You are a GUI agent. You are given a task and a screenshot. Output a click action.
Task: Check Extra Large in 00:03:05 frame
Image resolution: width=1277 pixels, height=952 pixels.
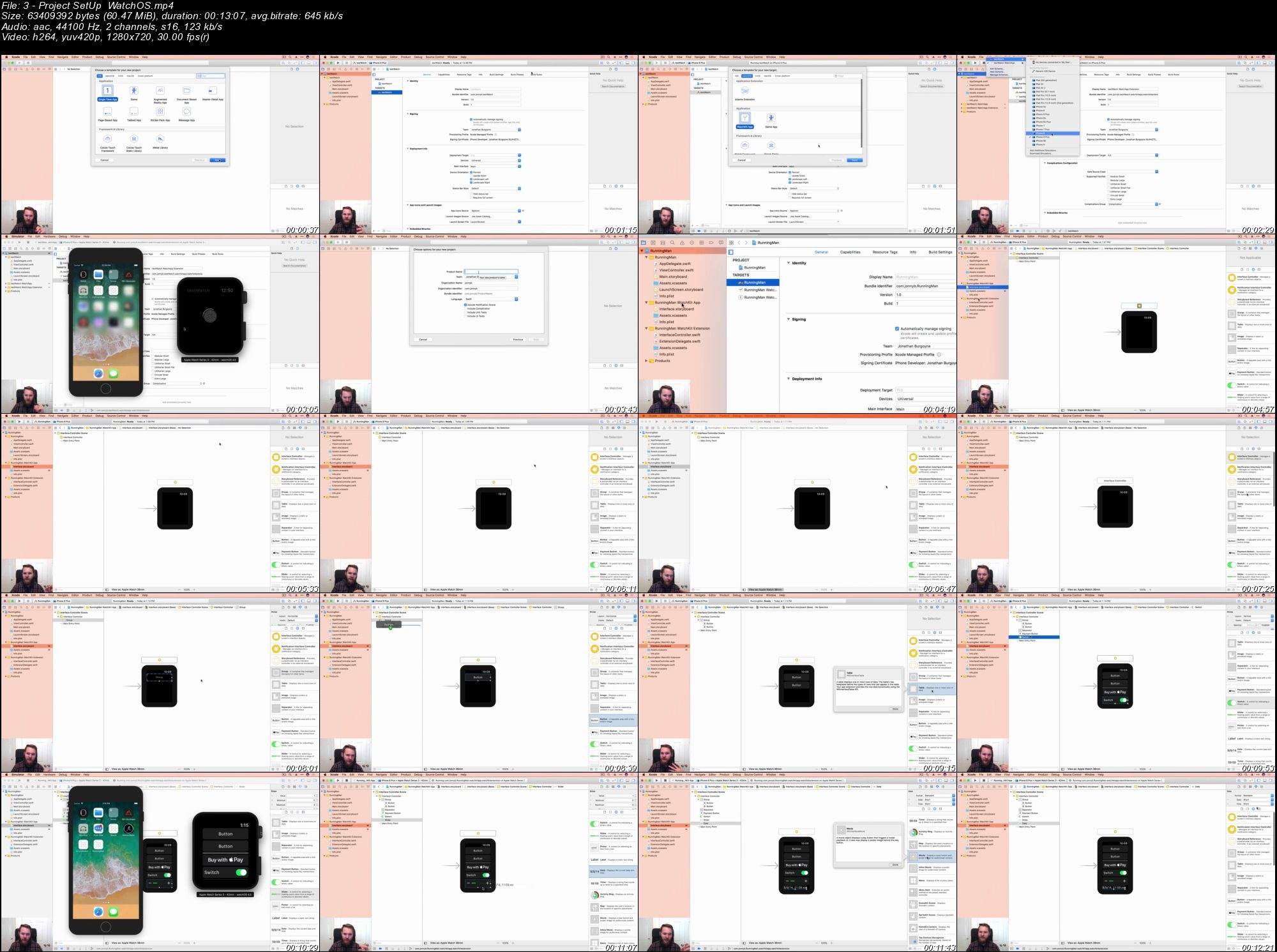coord(152,379)
